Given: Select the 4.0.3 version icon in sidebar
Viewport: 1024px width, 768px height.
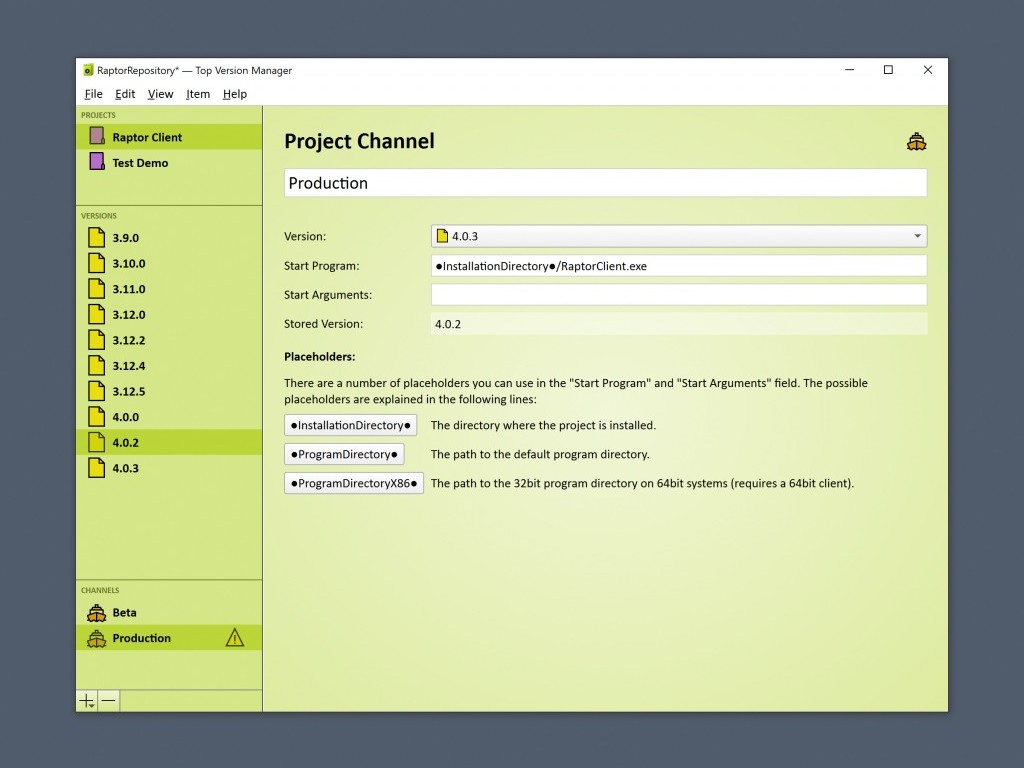Looking at the screenshot, I should pyautogui.click(x=97, y=468).
